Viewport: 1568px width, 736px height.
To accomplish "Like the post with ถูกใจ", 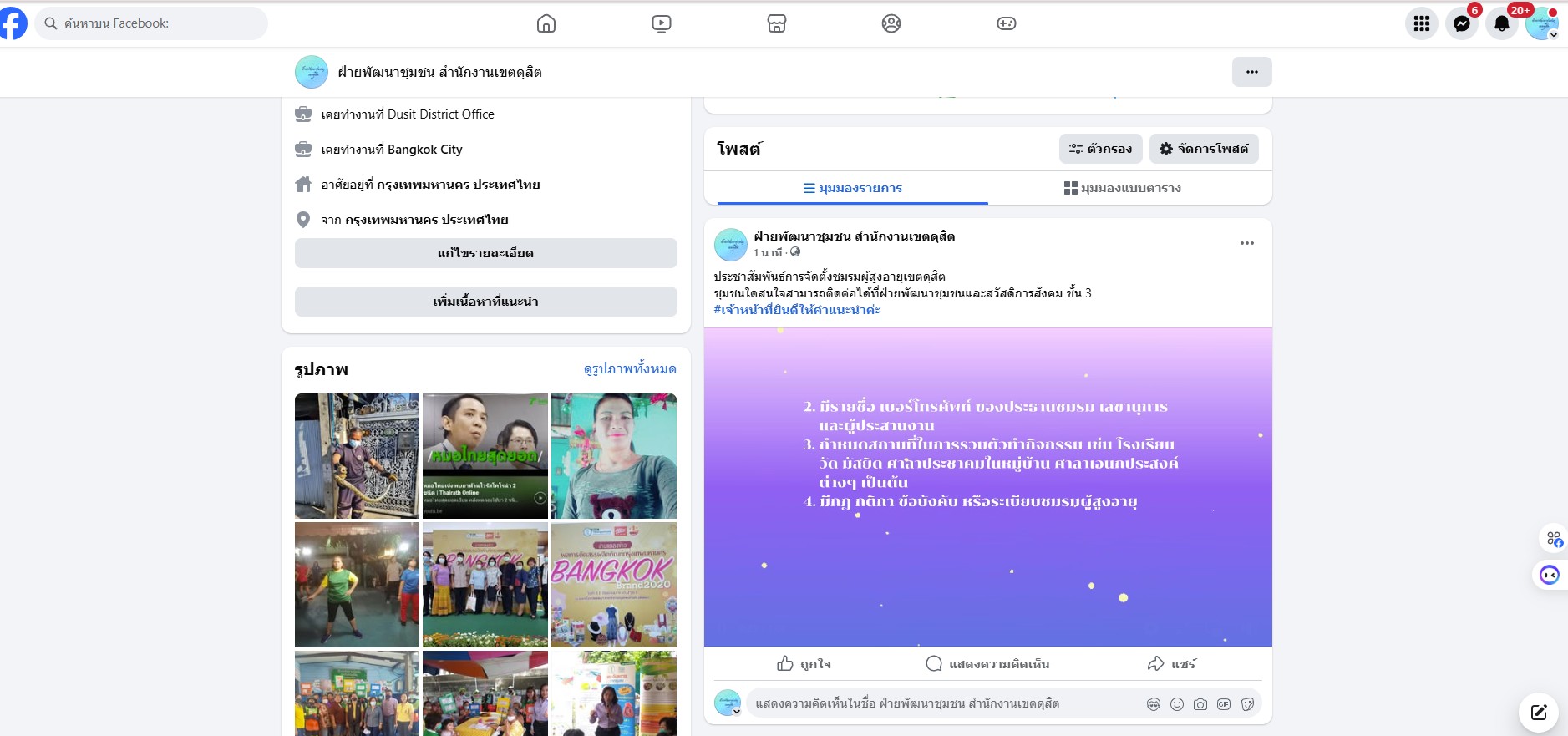I will (x=804, y=664).
